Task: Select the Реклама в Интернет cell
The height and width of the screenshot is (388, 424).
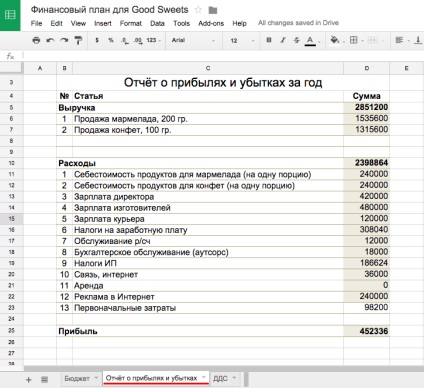Action: coord(208,297)
